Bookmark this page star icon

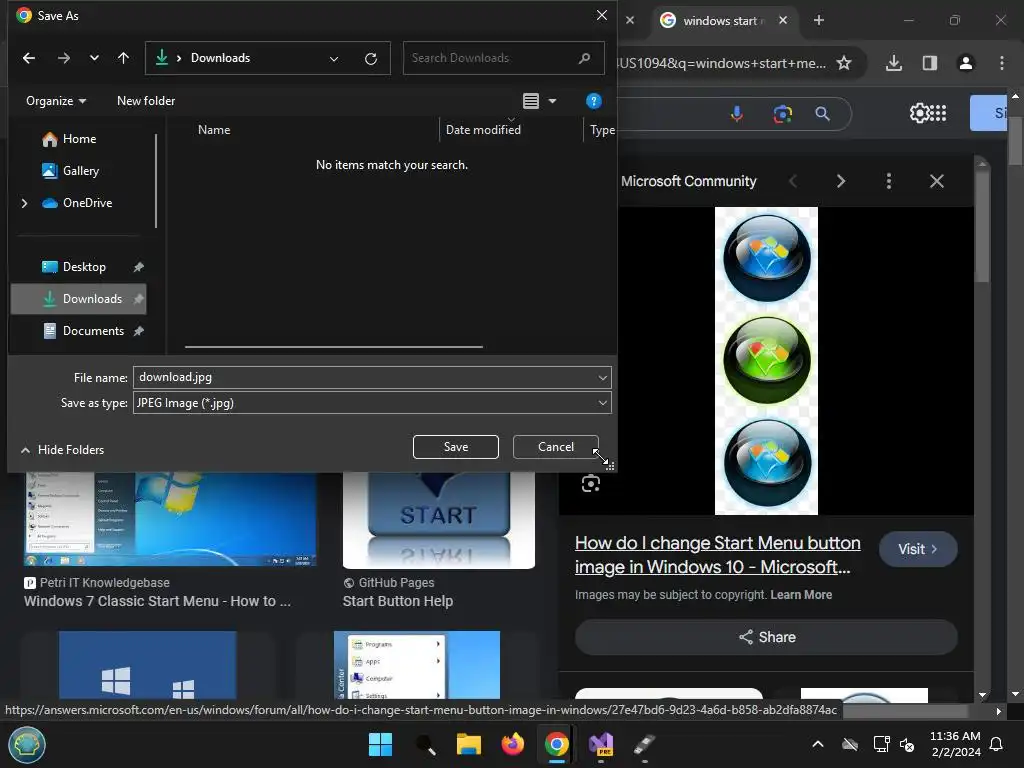(844, 63)
